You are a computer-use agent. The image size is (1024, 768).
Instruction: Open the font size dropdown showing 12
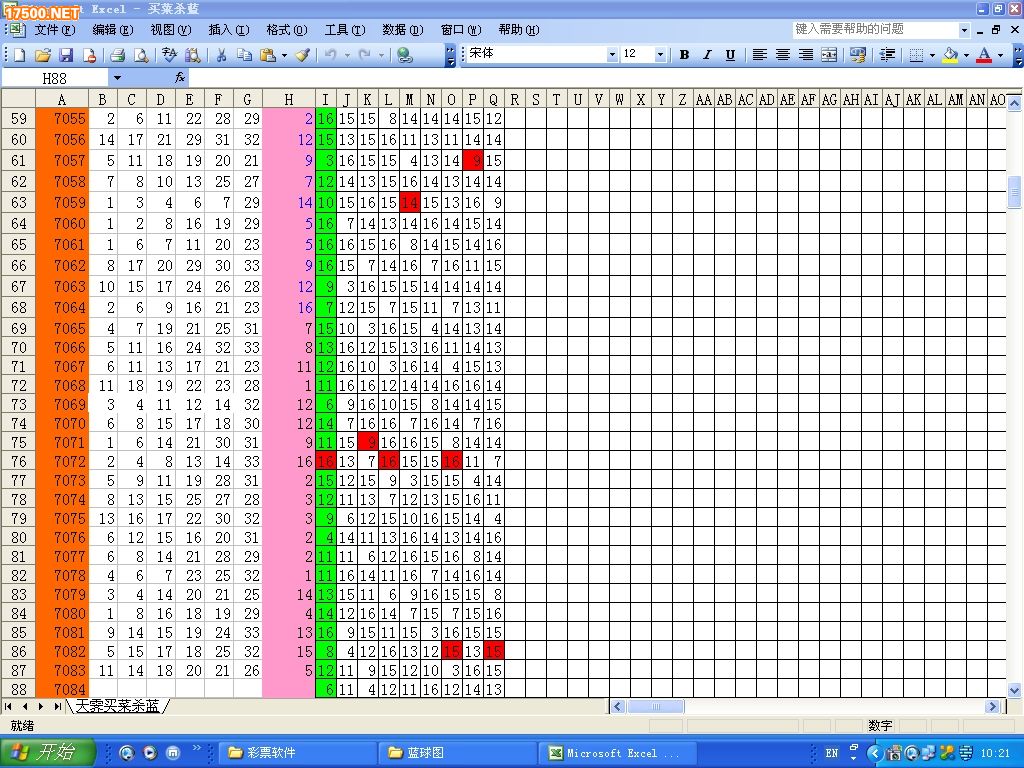click(x=660, y=55)
